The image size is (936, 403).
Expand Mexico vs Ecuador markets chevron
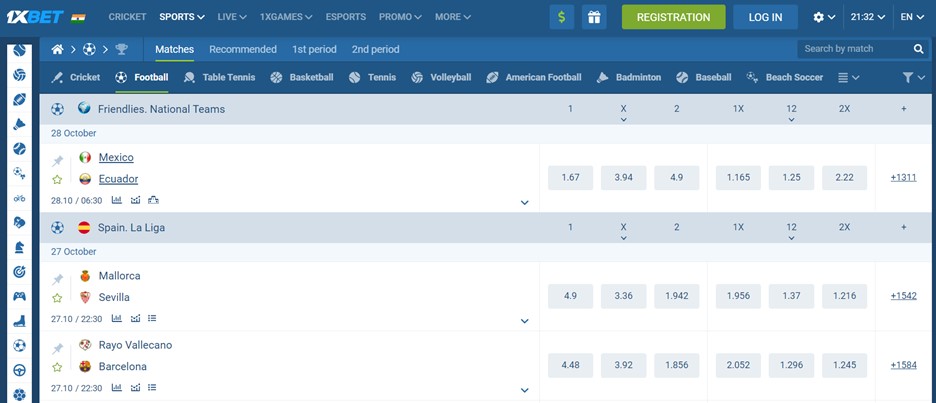point(525,202)
